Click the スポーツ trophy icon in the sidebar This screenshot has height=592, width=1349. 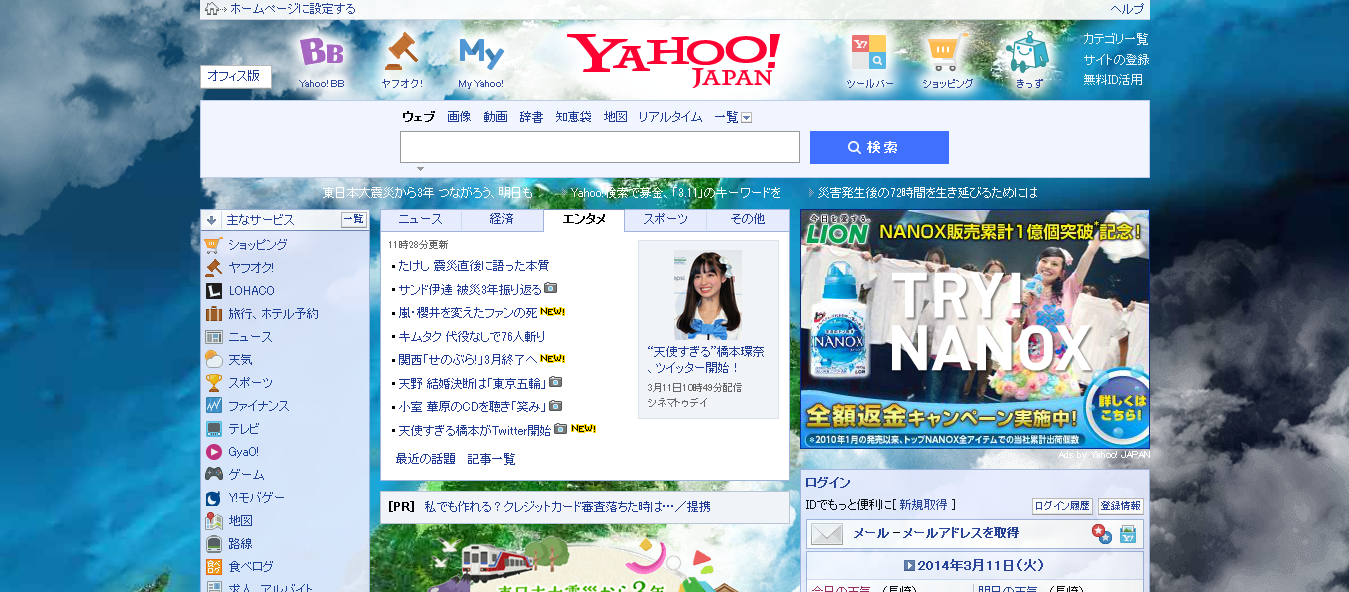pos(213,383)
